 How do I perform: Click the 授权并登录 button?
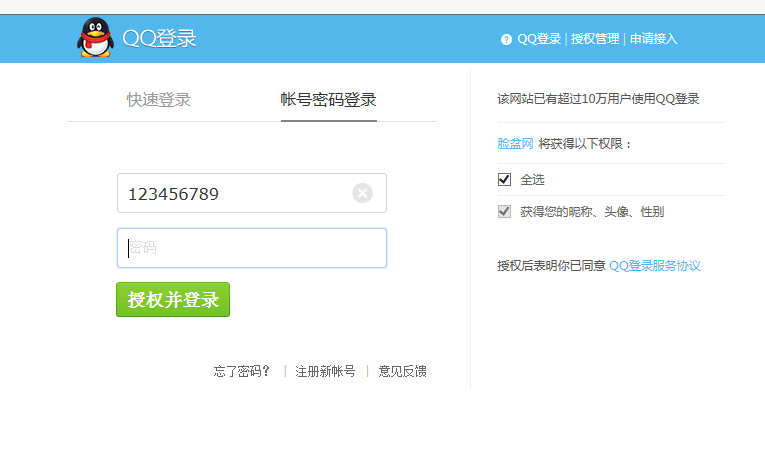pos(173,299)
